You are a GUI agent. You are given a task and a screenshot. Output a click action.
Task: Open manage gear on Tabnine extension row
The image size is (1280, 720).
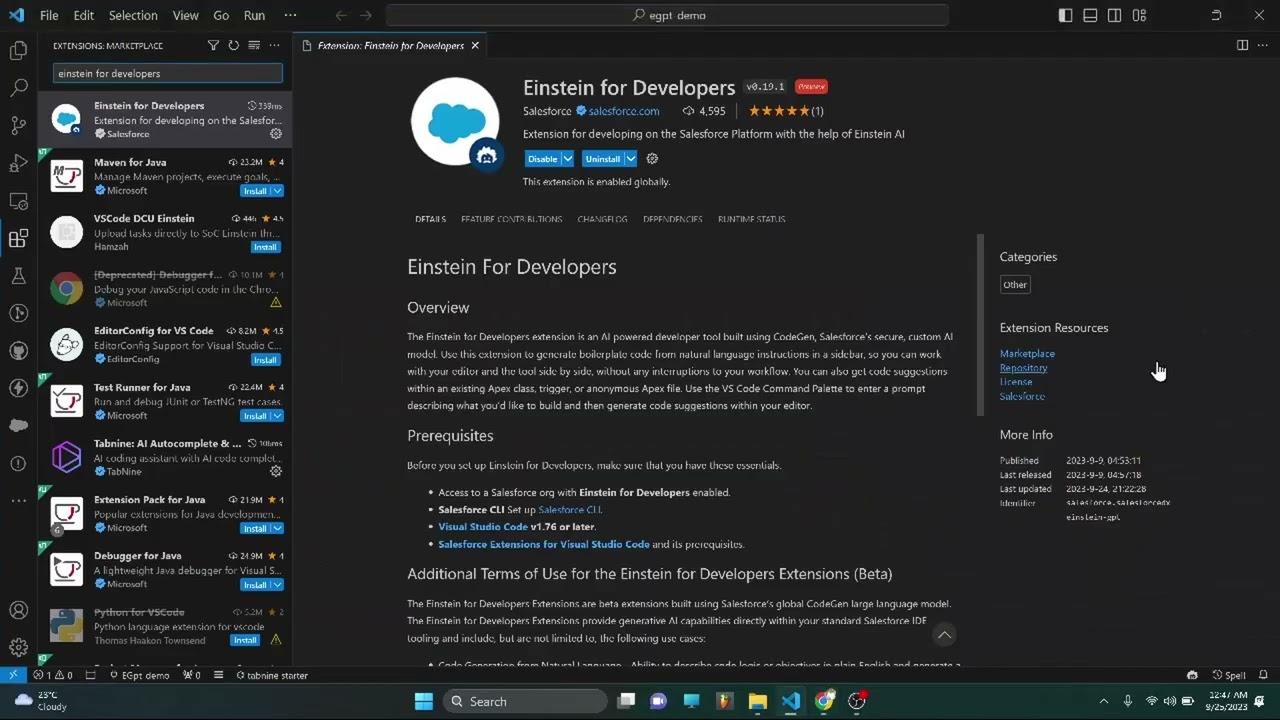tap(276, 471)
